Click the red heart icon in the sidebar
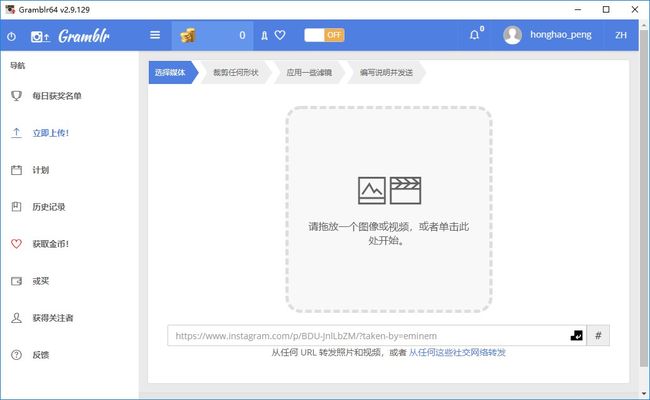The height and width of the screenshot is (400, 650). point(16,244)
